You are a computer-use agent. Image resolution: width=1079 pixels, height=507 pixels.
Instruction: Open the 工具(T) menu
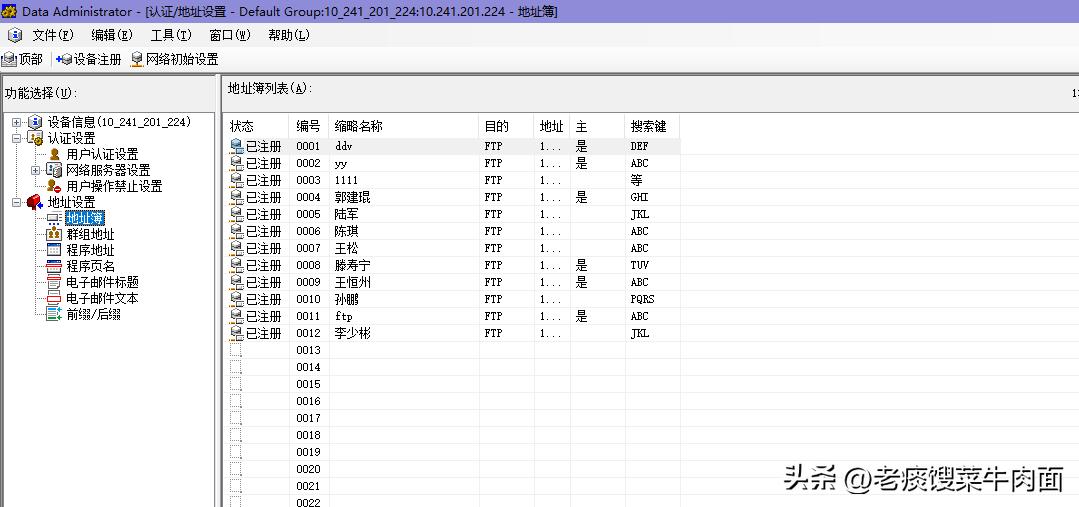(x=170, y=35)
